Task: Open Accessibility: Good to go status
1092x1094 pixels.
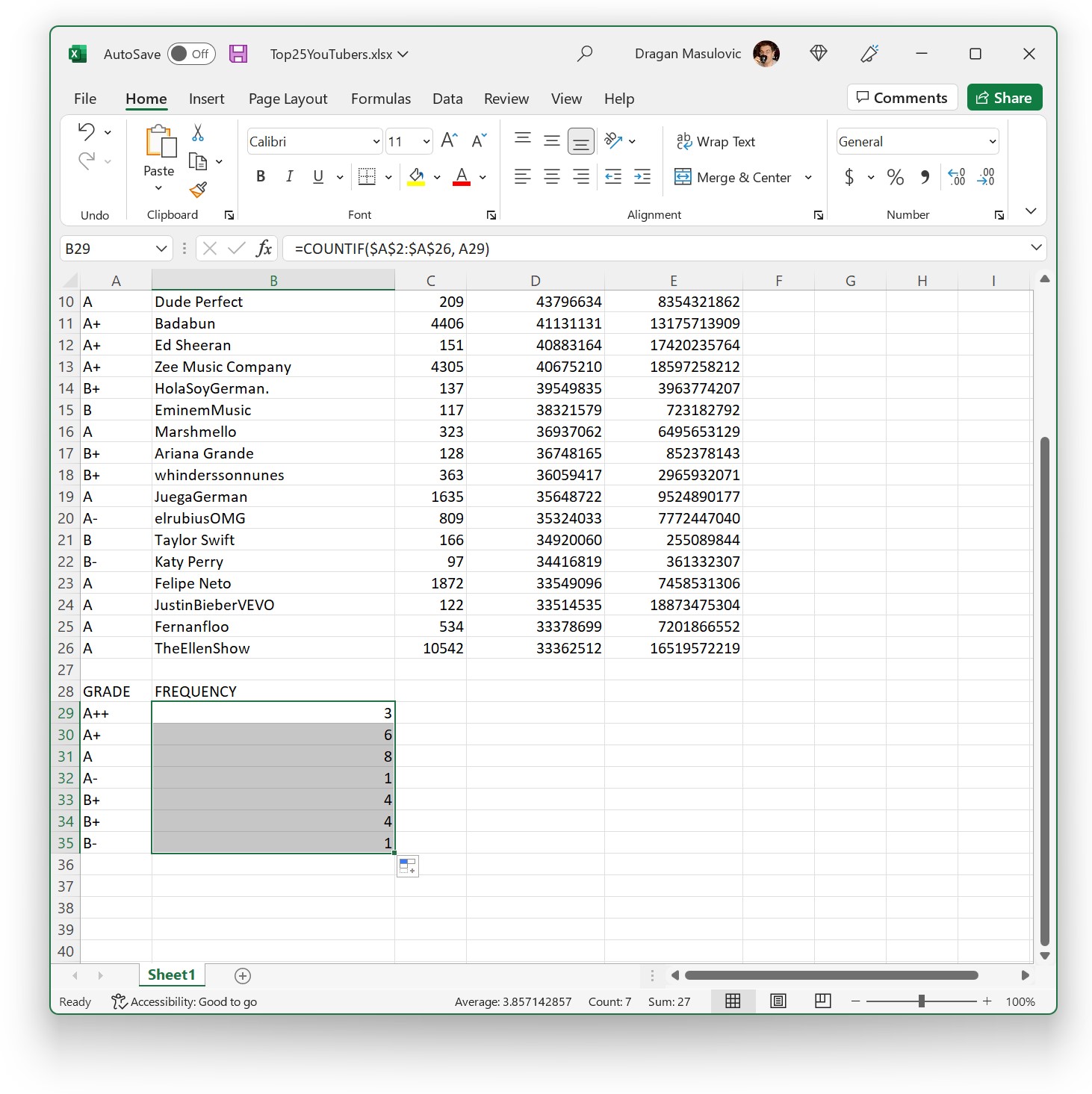Action: coord(184,1001)
